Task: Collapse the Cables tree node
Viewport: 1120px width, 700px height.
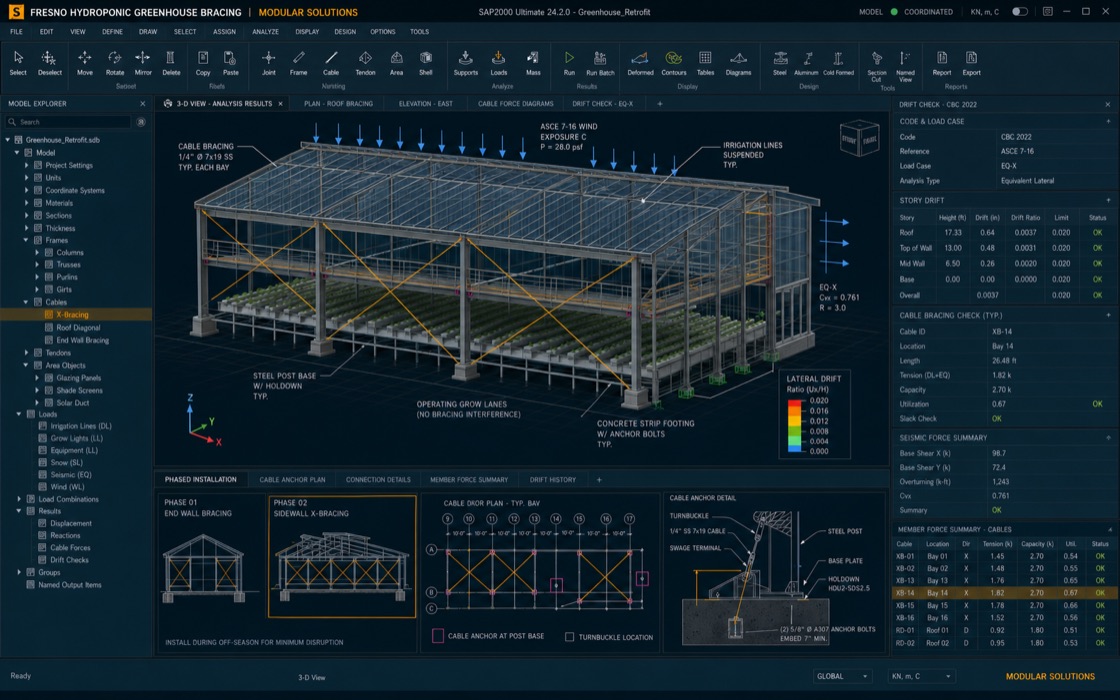Action: [x=27, y=302]
